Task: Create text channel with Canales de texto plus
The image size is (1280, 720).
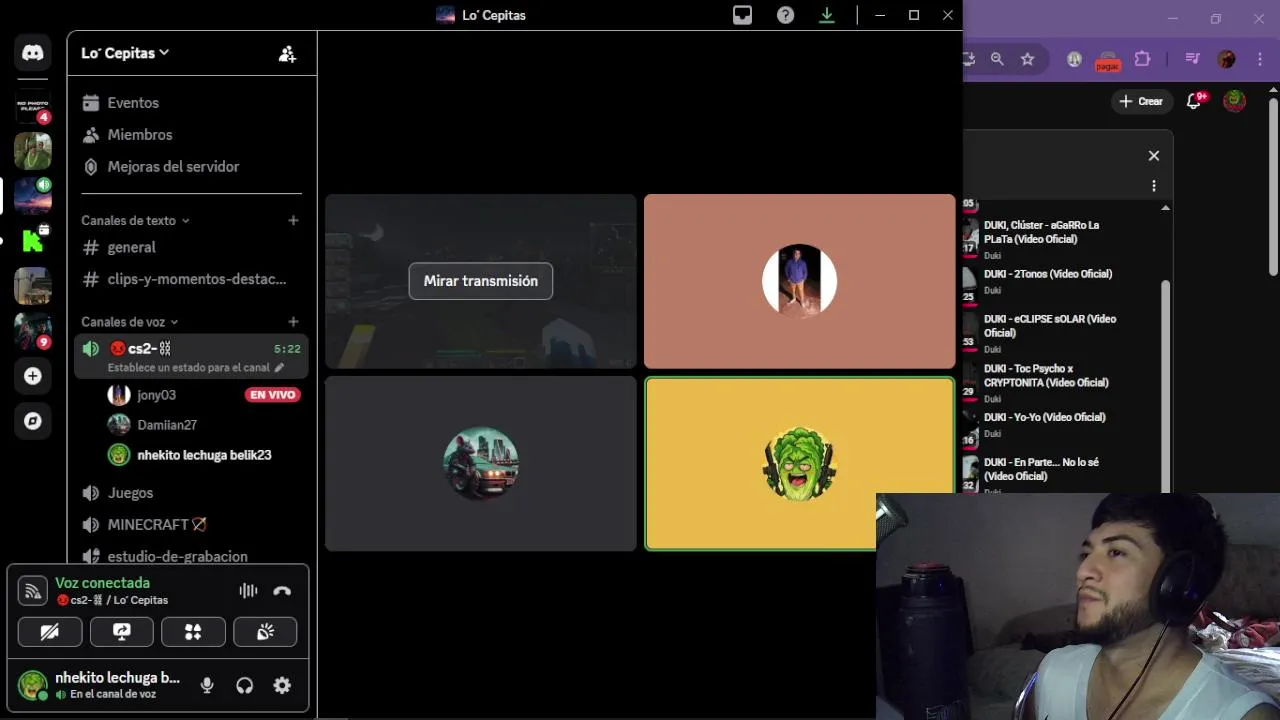Action: point(293,220)
